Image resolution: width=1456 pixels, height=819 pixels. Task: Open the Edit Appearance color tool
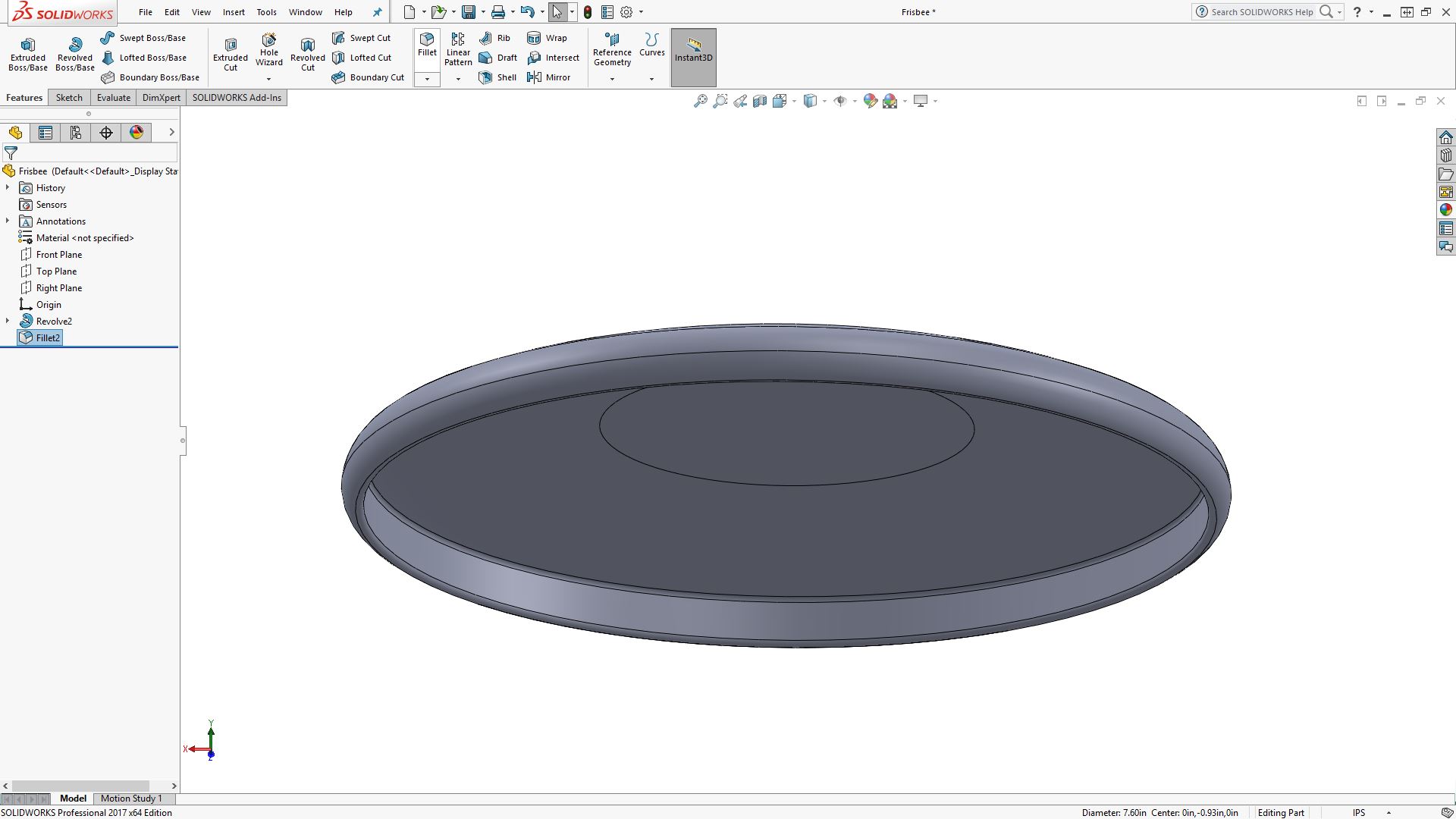click(870, 100)
